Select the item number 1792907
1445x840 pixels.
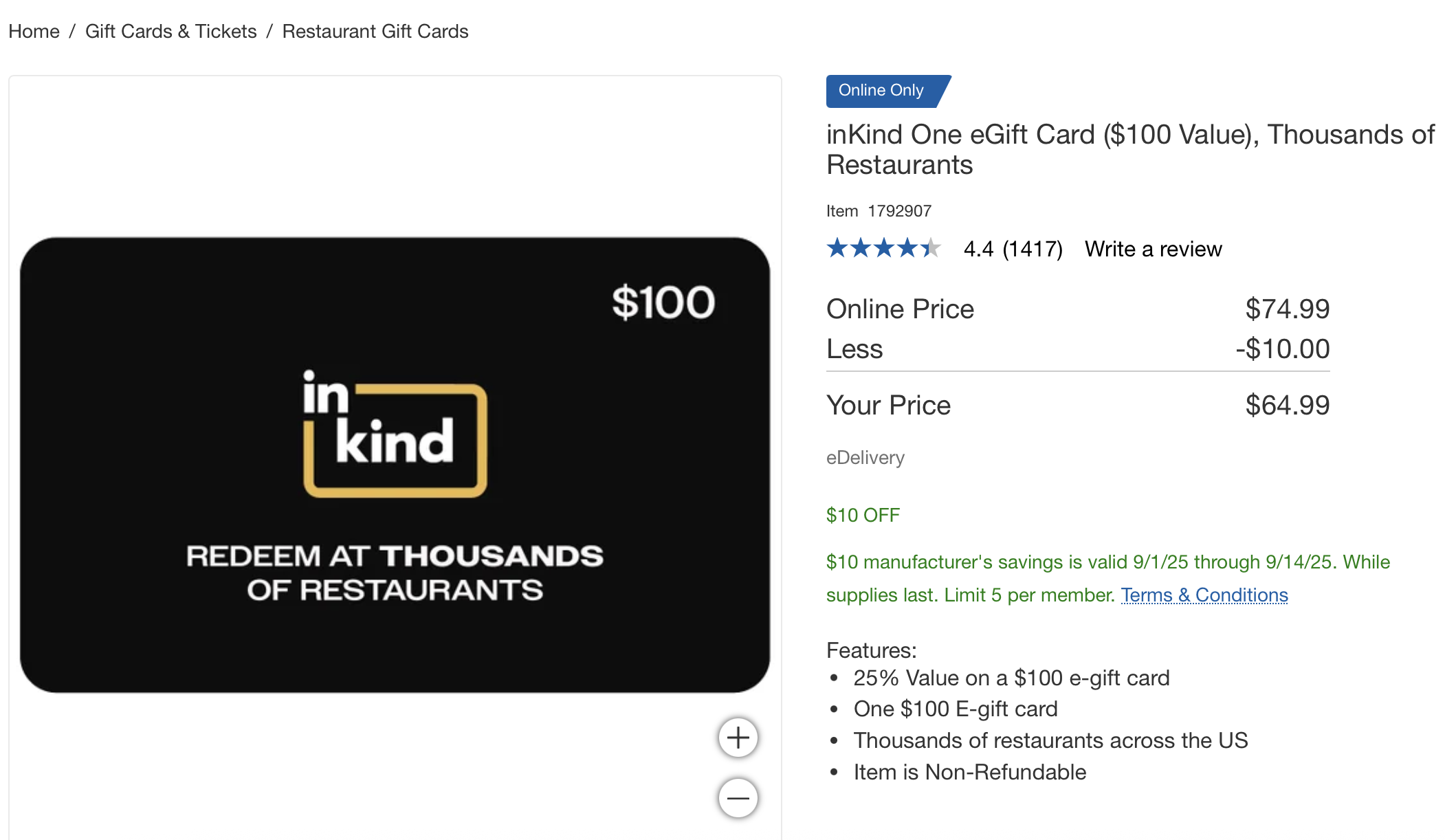(x=899, y=211)
